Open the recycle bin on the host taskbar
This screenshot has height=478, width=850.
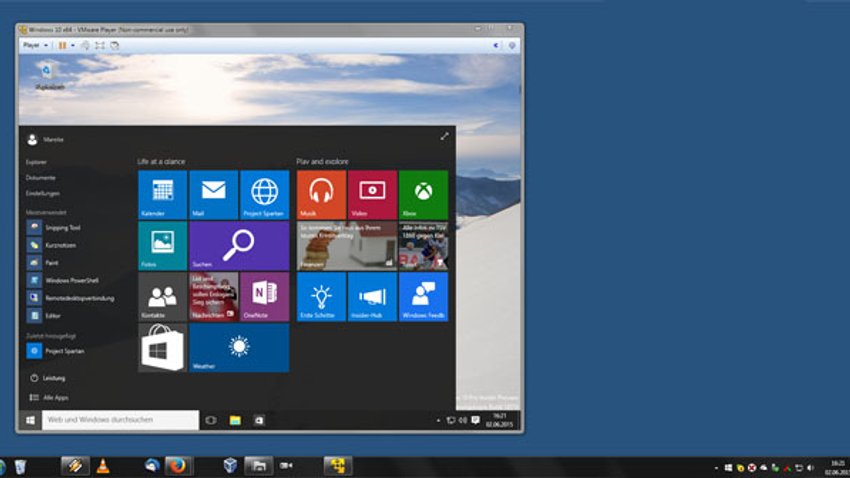click(x=20, y=467)
